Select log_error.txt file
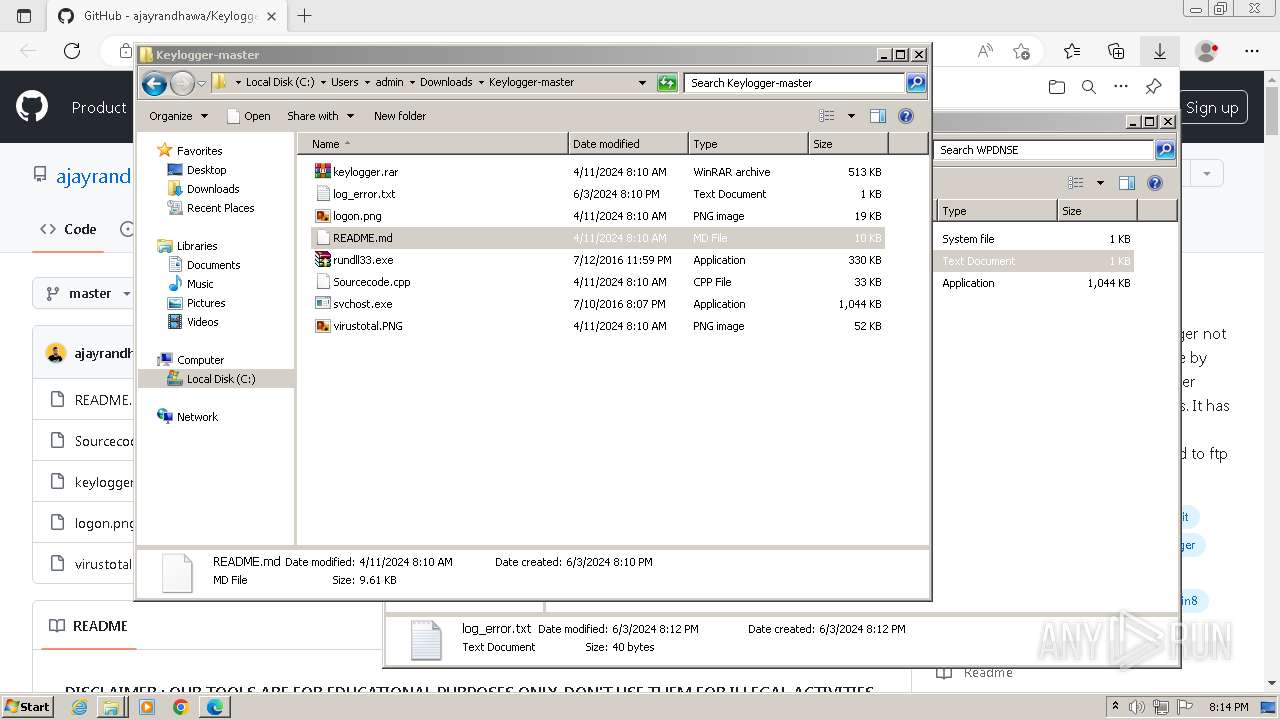Viewport: 1280px width, 720px height. coord(598,194)
